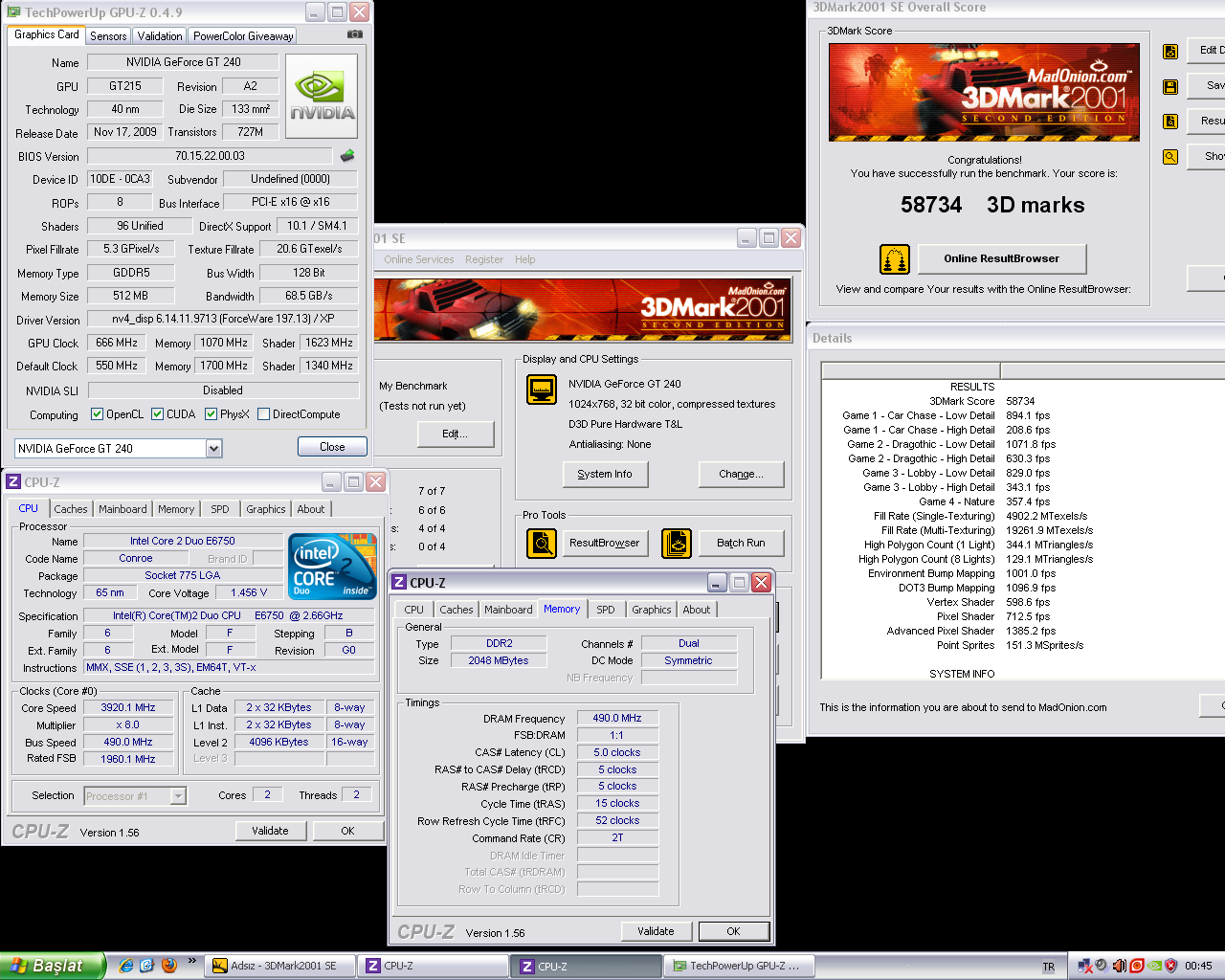
Task: Open the Graphics tab in the front CPU-Z window
Action: coord(652,610)
